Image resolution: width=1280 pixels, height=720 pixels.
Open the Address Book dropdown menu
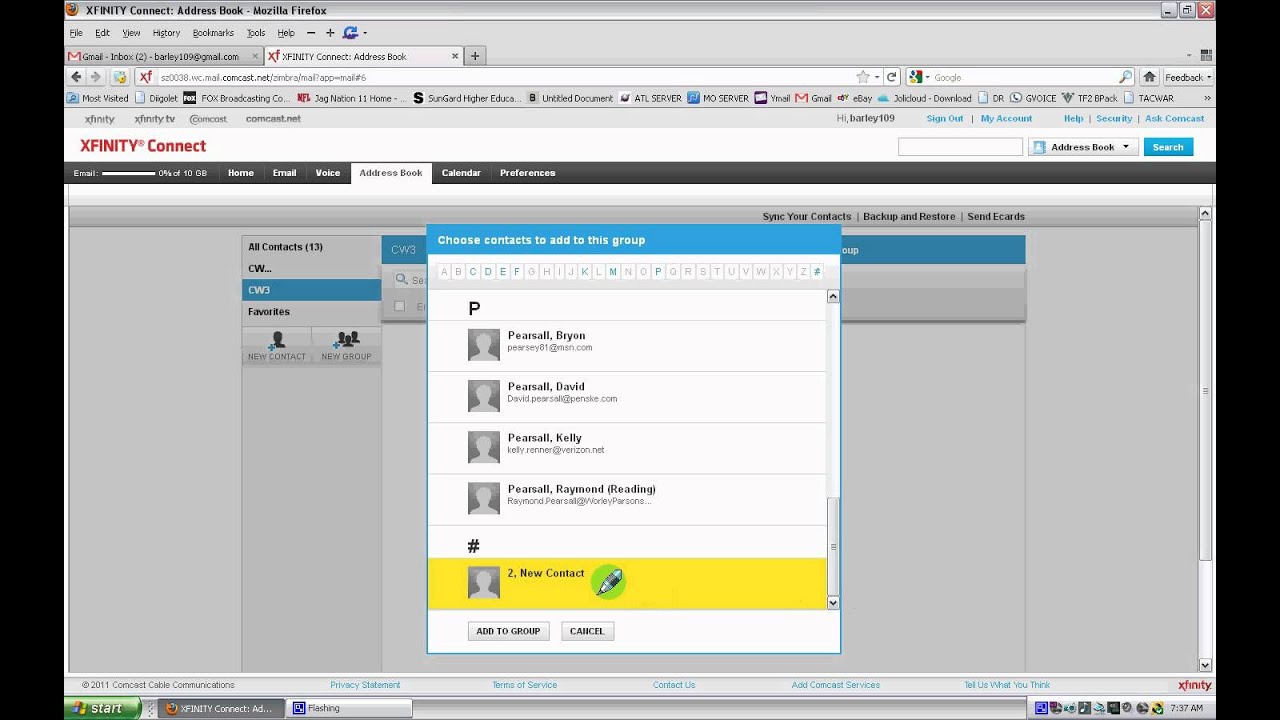point(1124,146)
